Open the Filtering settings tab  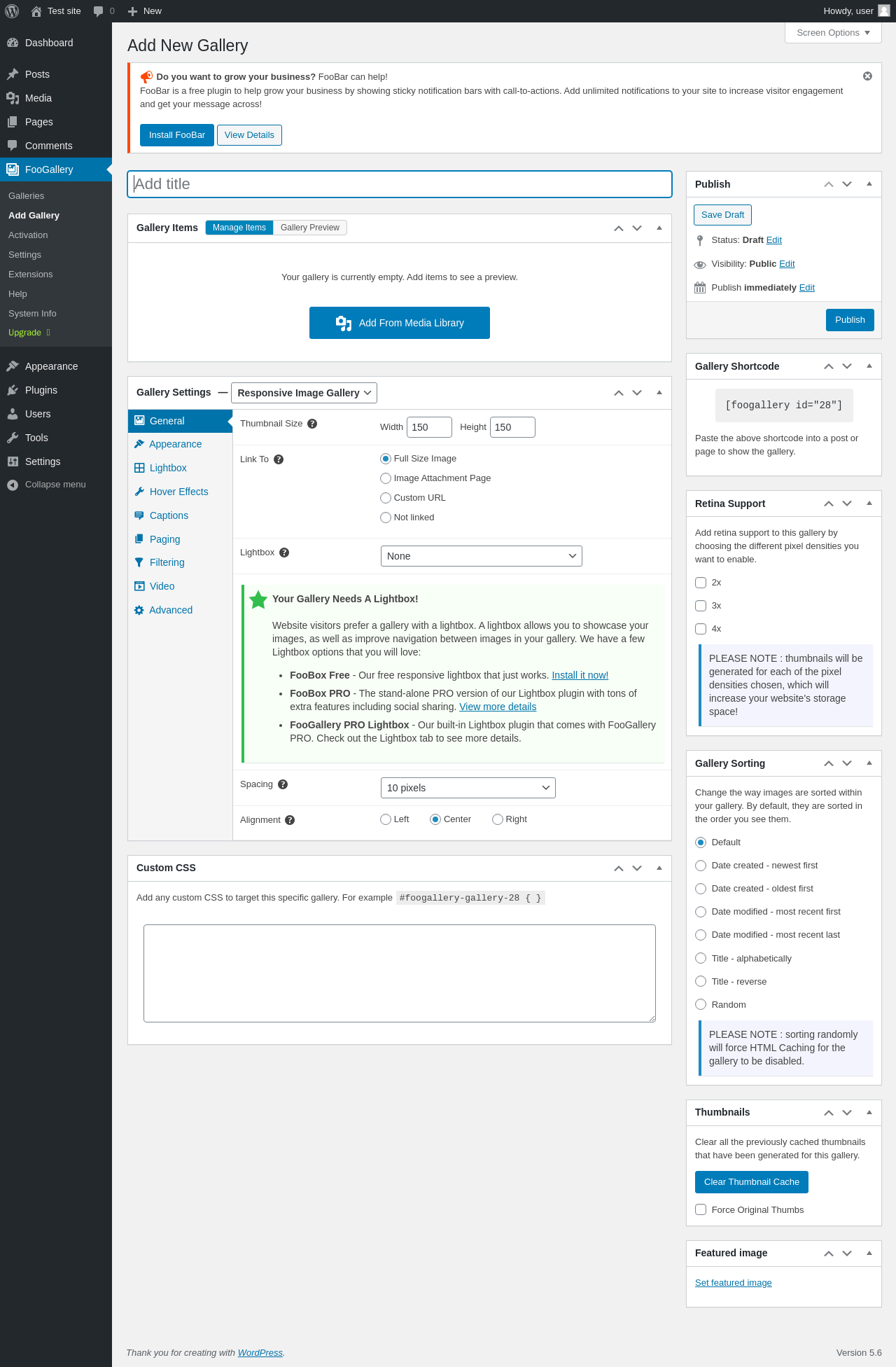click(181, 562)
